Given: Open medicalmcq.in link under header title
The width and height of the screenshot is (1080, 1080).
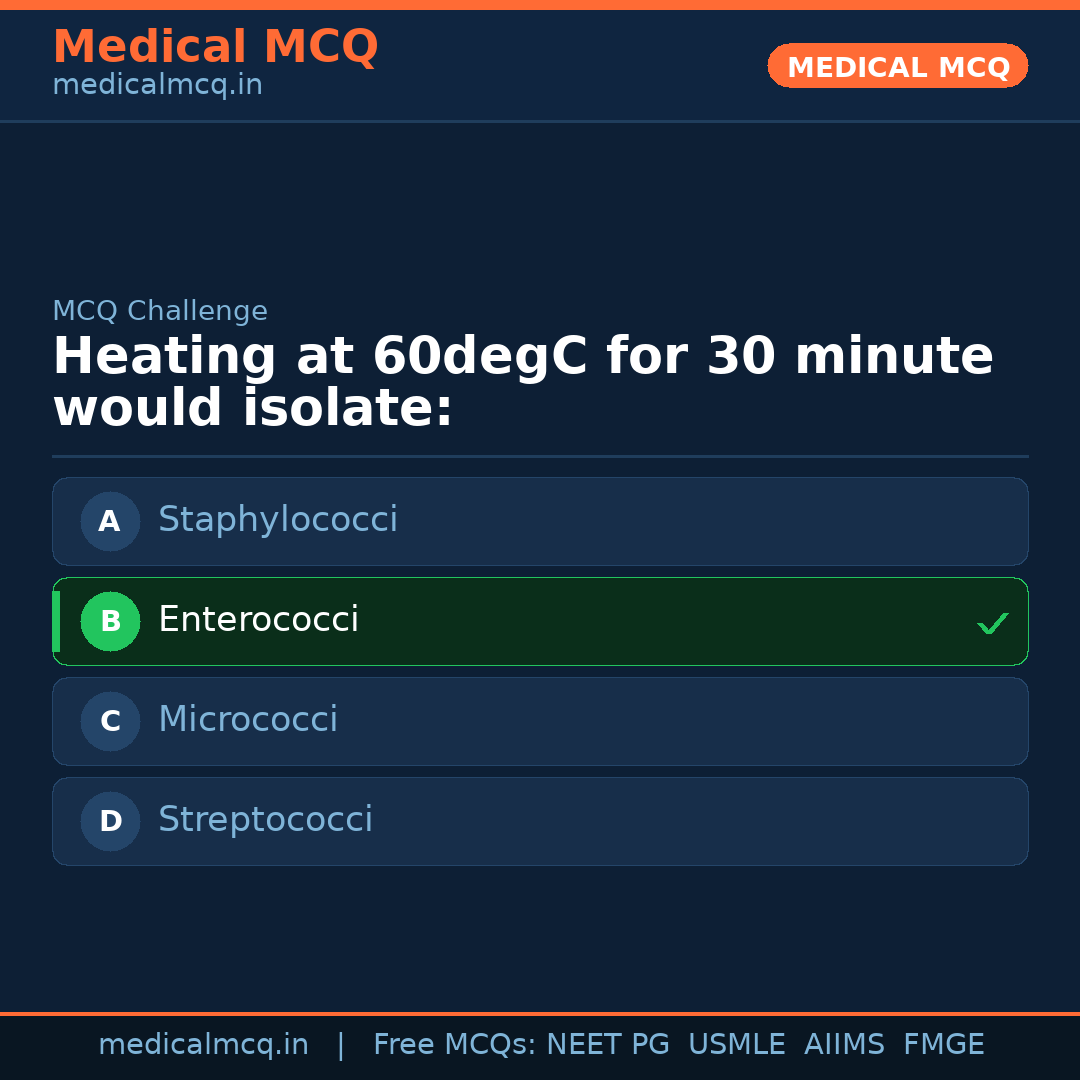Looking at the screenshot, I should click(x=157, y=85).
